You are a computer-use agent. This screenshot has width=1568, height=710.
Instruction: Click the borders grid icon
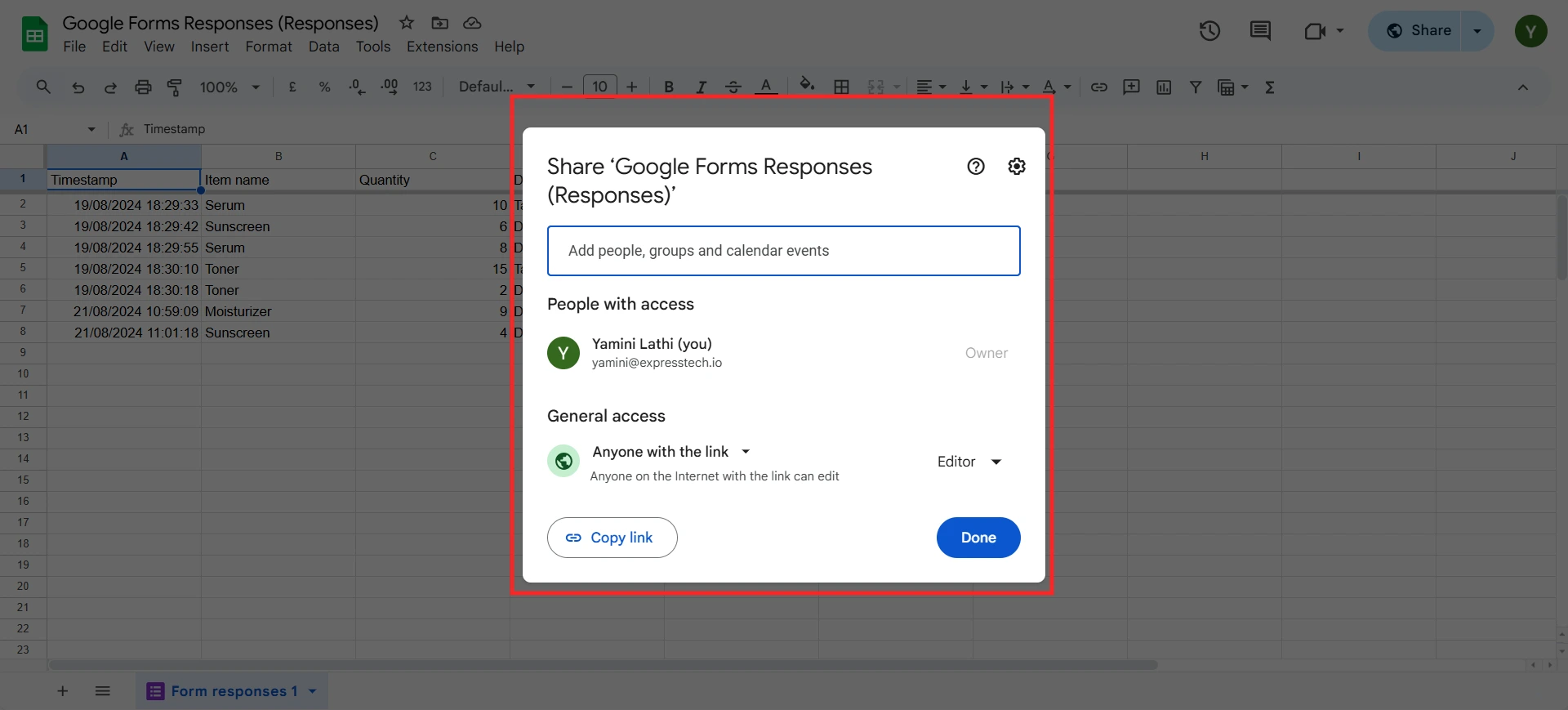(841, 87)
